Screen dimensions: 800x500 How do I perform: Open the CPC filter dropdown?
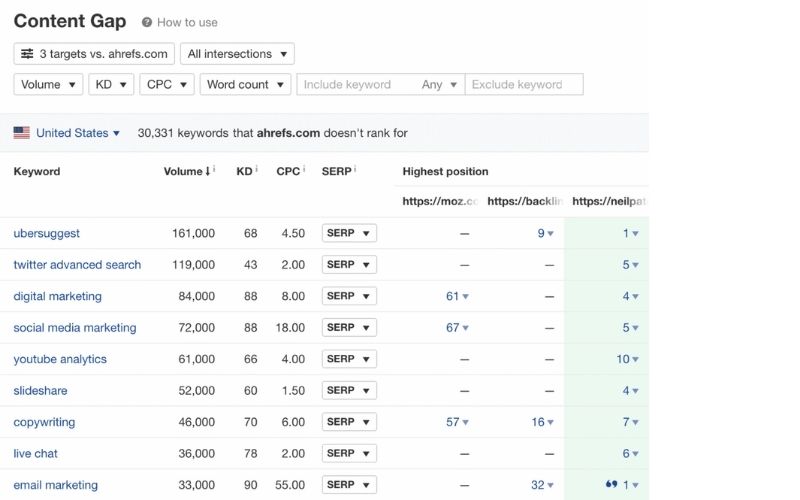pos(167,84)
